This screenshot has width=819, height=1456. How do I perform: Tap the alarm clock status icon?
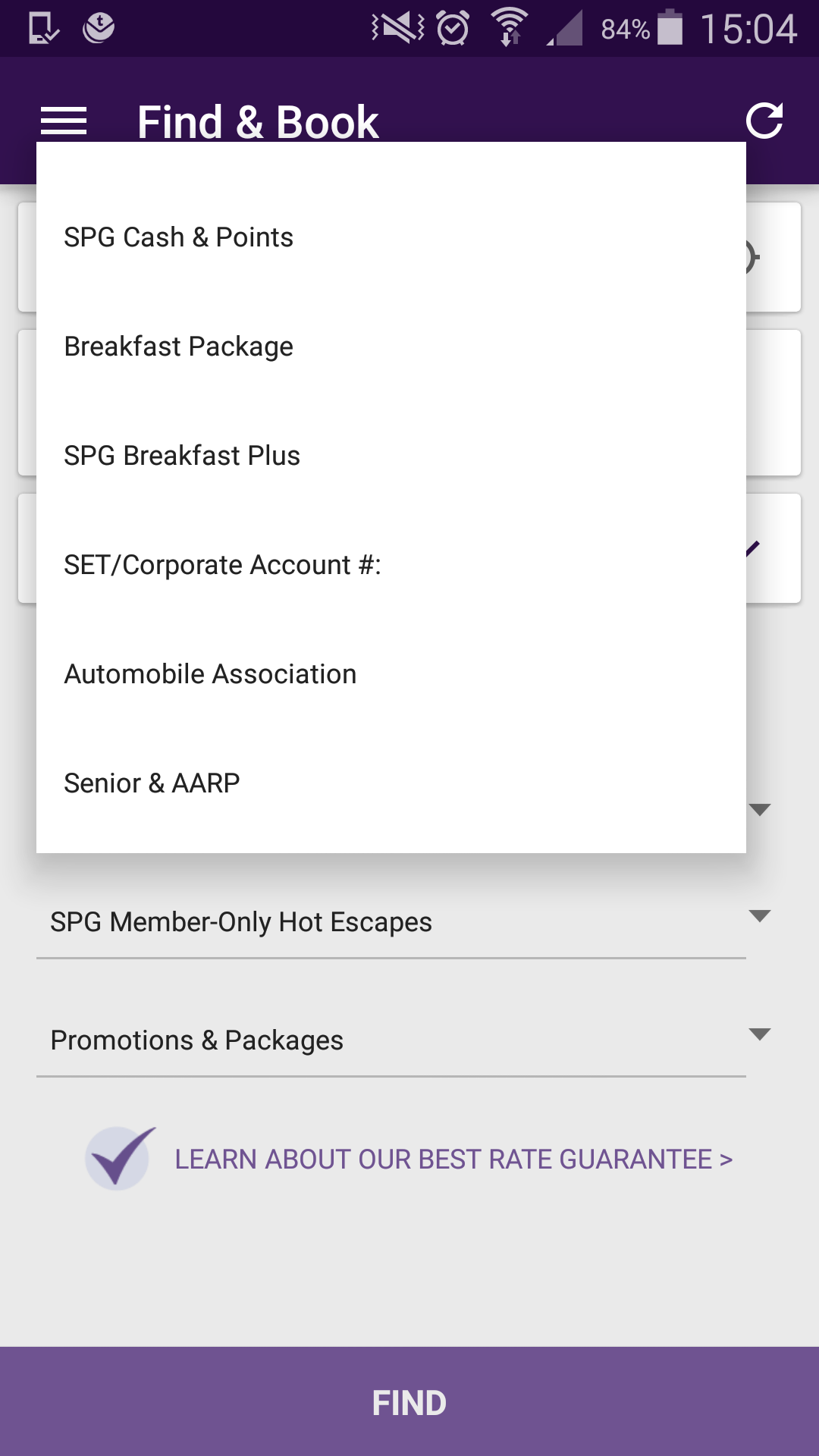pos(453,29)
